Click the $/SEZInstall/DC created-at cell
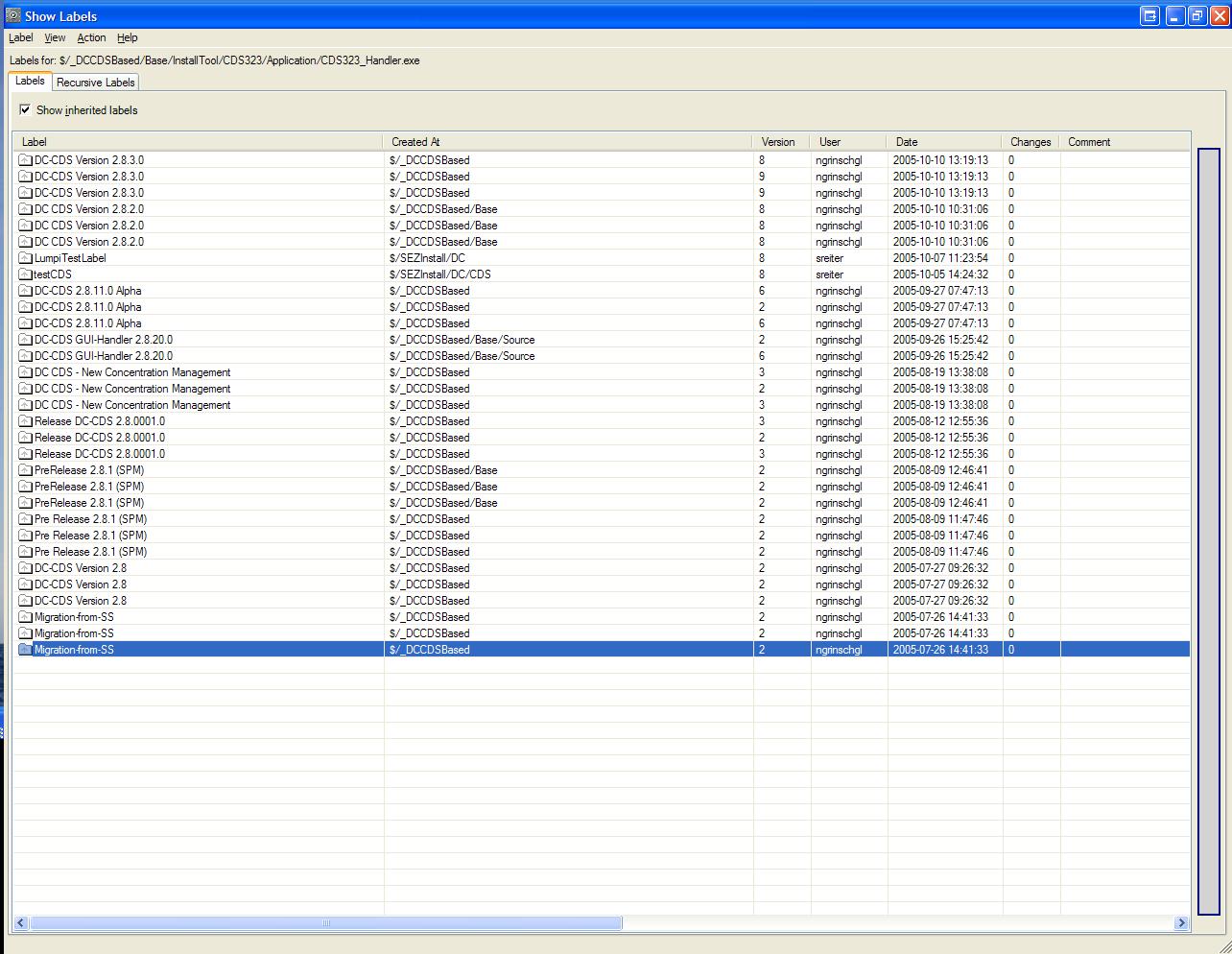Screen dimensions: 1232x954 tap(427, 258)
